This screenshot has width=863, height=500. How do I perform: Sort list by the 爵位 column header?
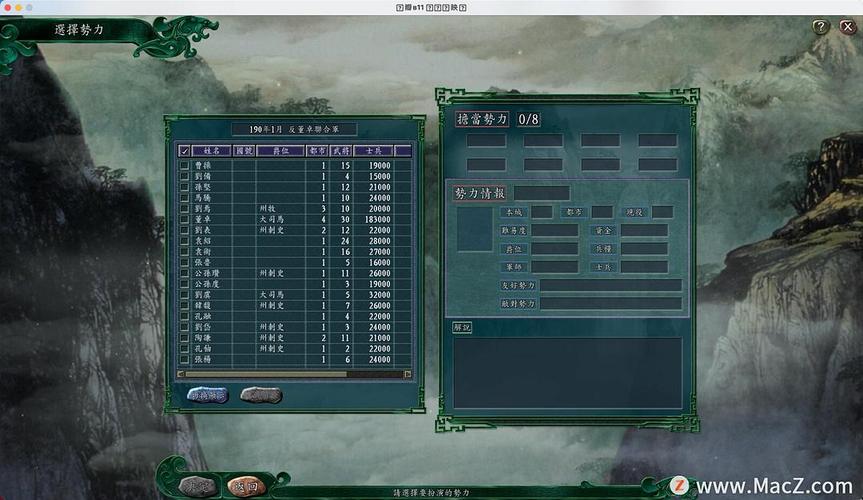(281, 150)
